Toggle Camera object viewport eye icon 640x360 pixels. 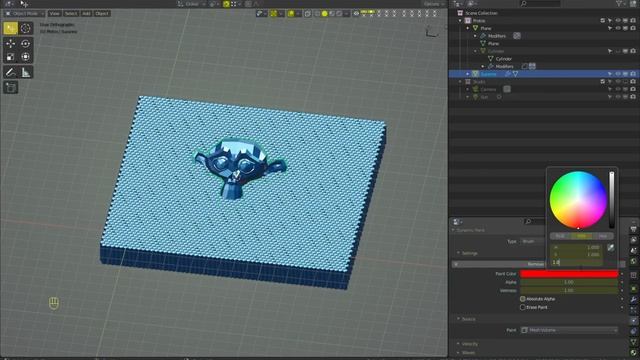tap(618, 89)
